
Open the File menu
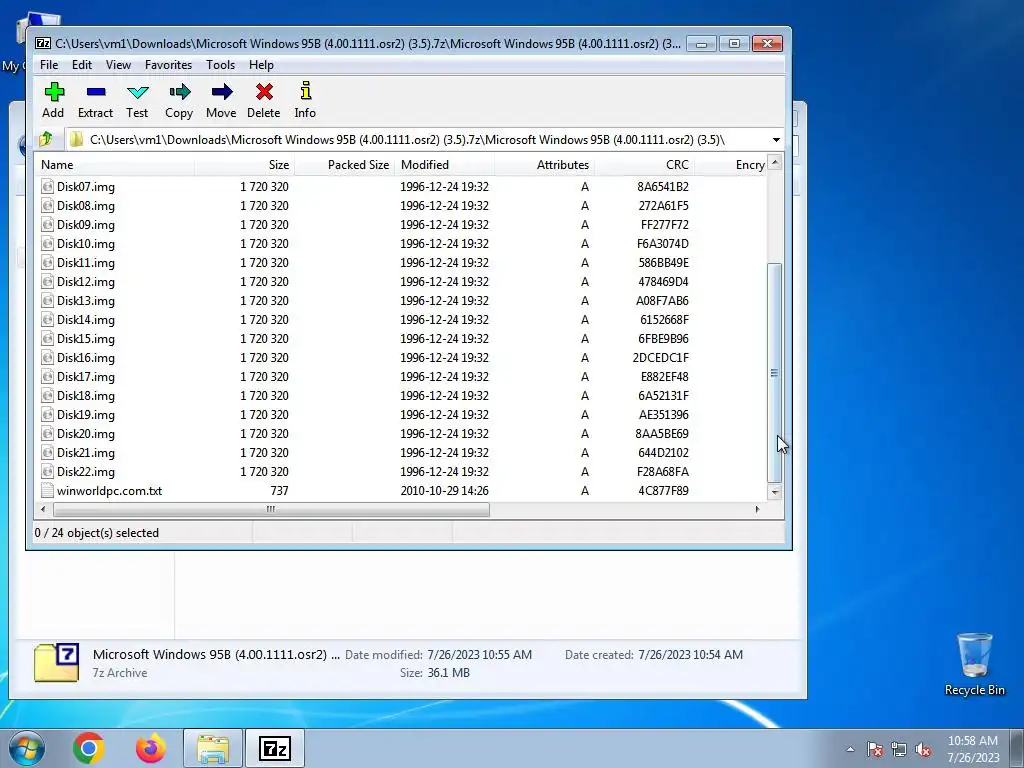[49, 65]
